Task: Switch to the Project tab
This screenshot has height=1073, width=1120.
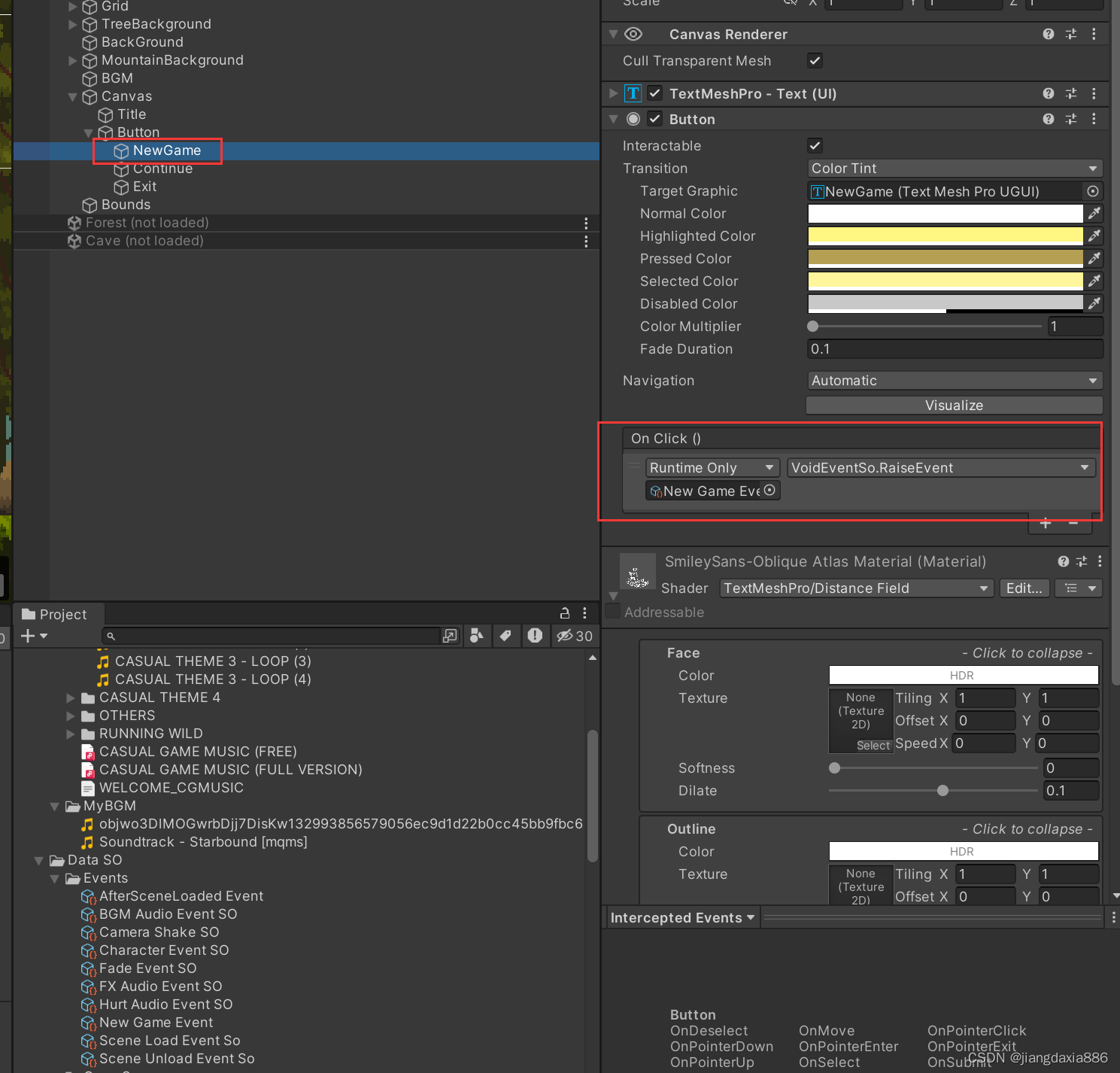Action: click(55, 614)
